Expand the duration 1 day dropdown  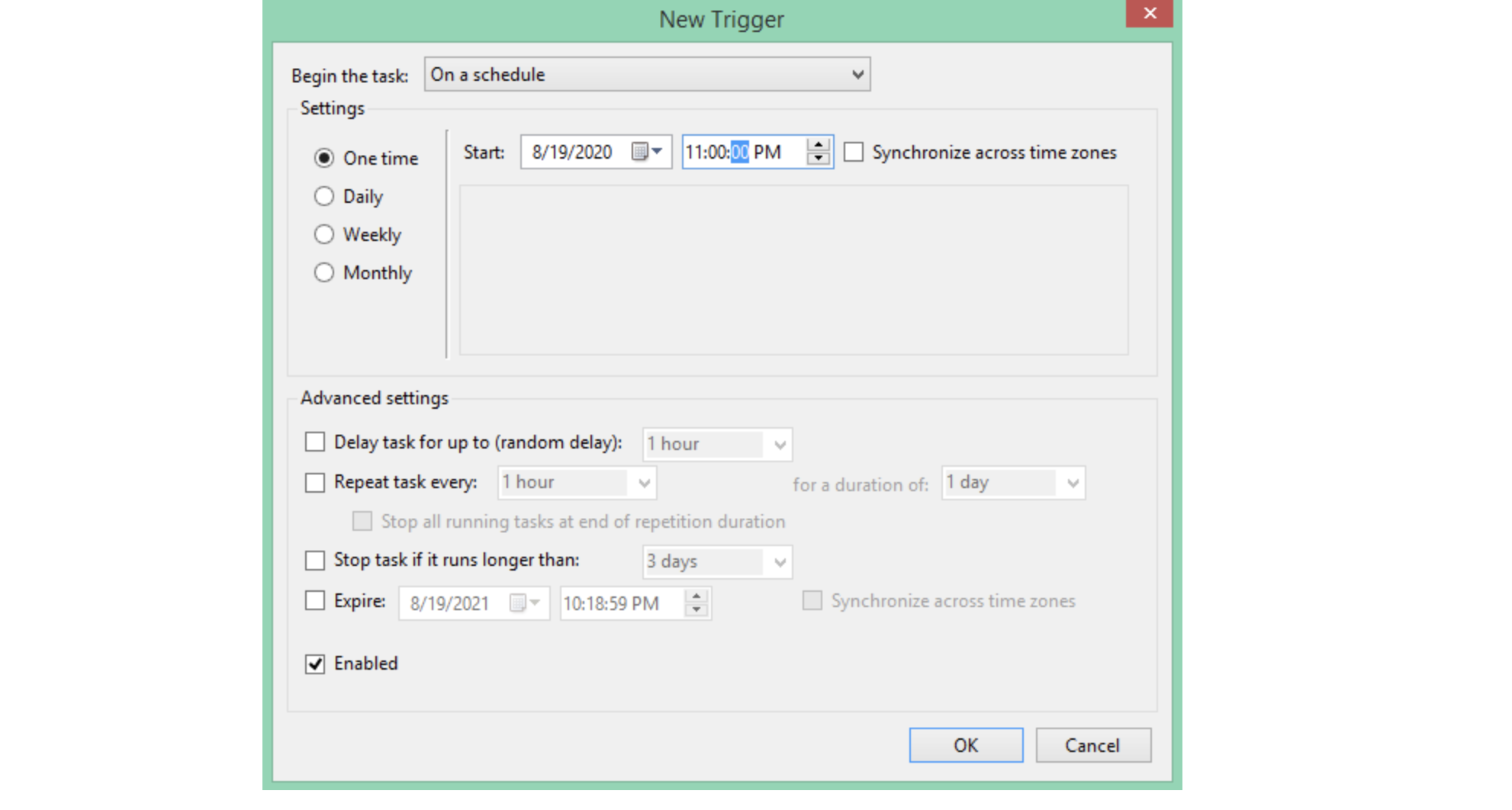(1072, 483)
